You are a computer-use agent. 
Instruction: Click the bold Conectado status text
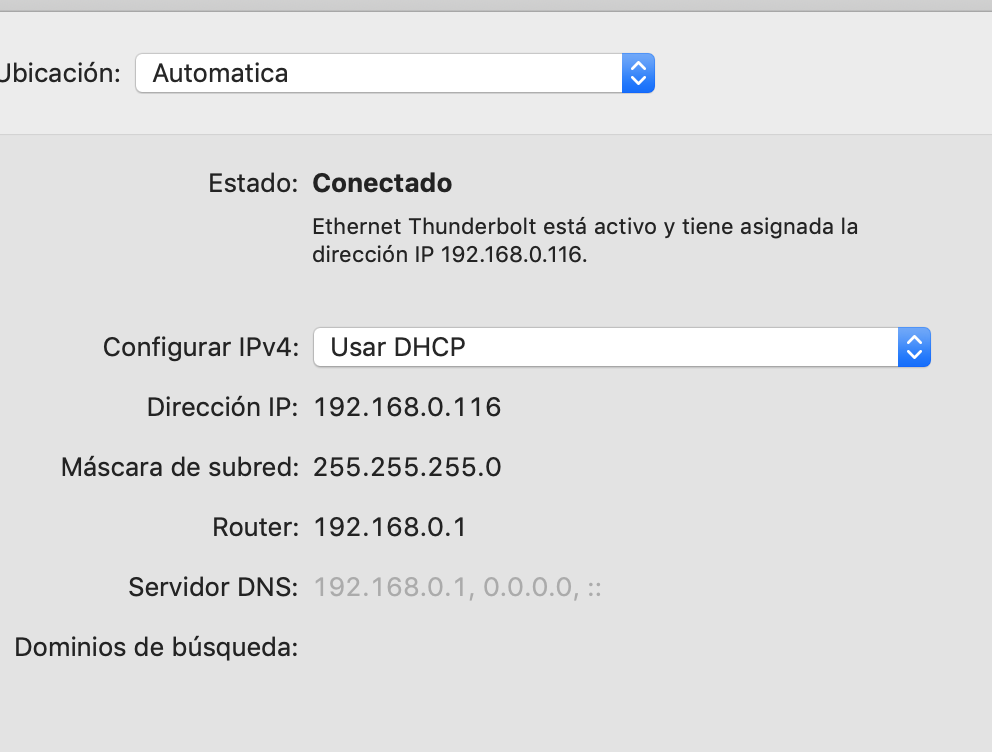tap(382, 183)
